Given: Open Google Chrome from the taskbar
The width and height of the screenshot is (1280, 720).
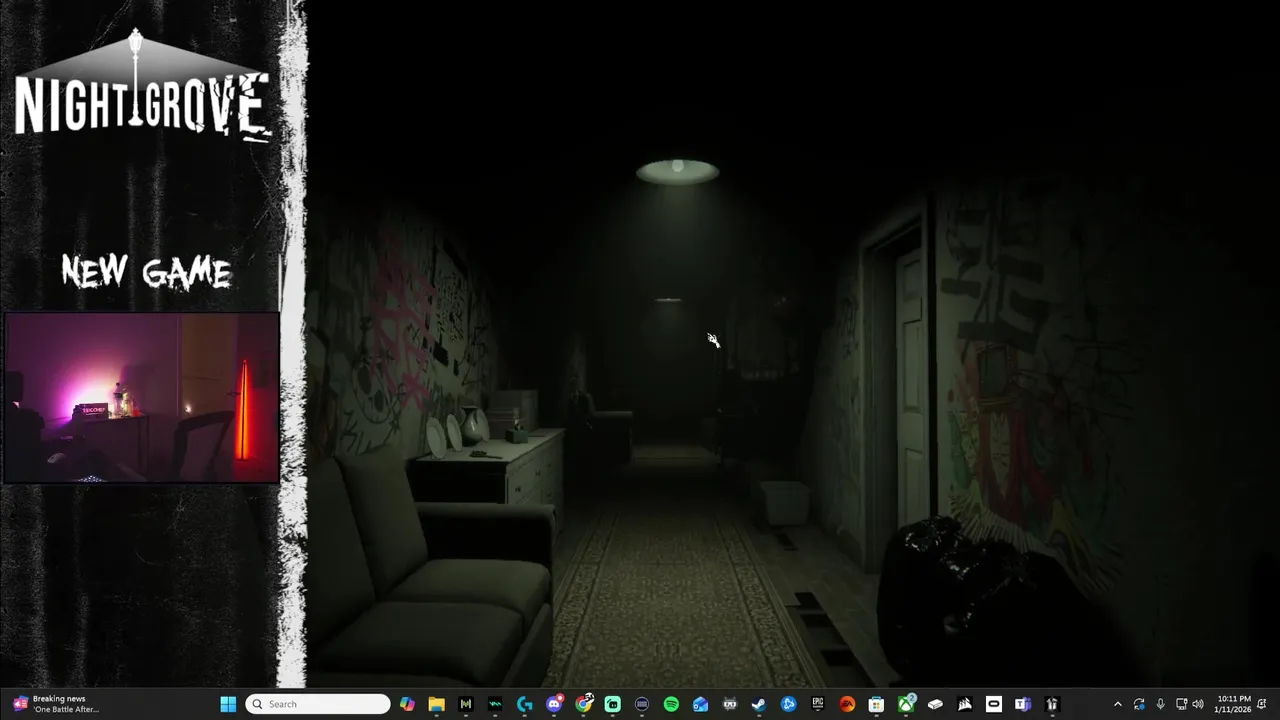Looking at the screenshot, I should click(583, 704).
